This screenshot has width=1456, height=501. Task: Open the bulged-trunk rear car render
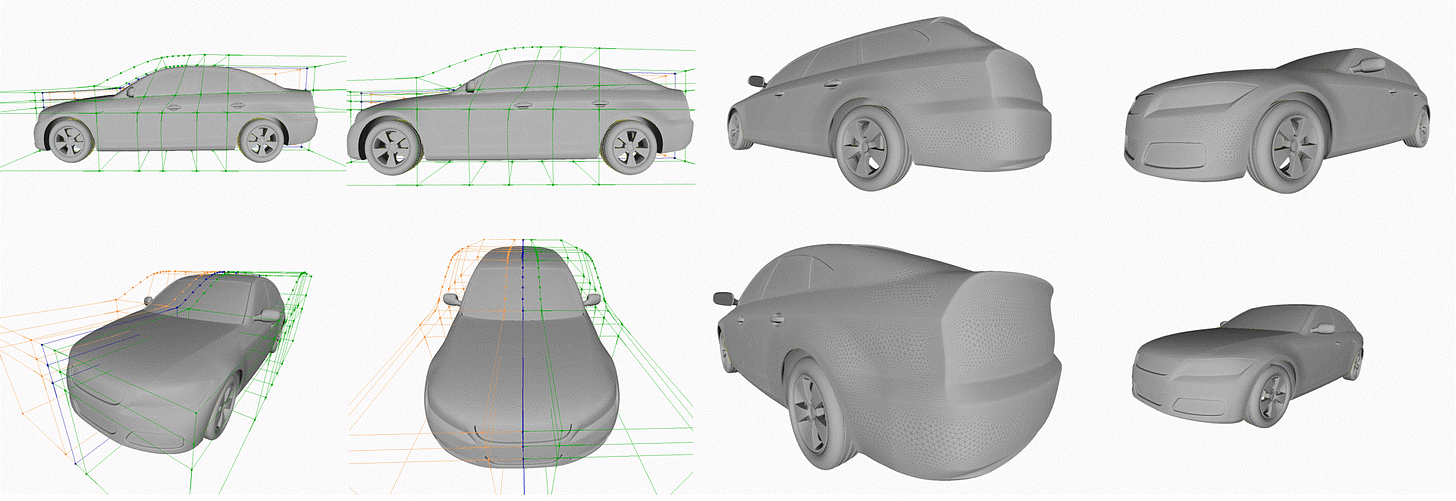[x=887, y=363]
